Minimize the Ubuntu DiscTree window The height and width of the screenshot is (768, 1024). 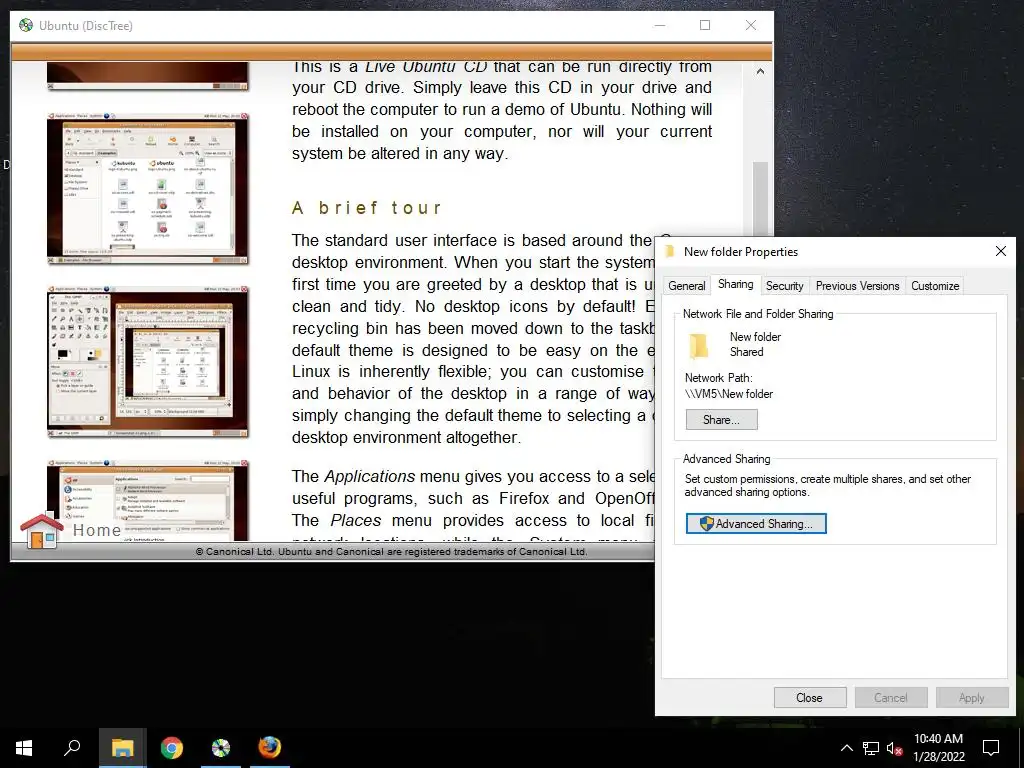coord(660,25)
